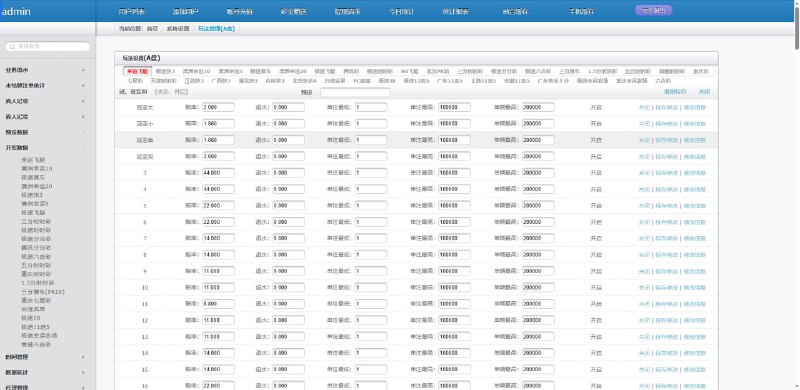
Task: Select 三分赛车(PK10) in the sidebar list
Action: (x=43, y=291)
